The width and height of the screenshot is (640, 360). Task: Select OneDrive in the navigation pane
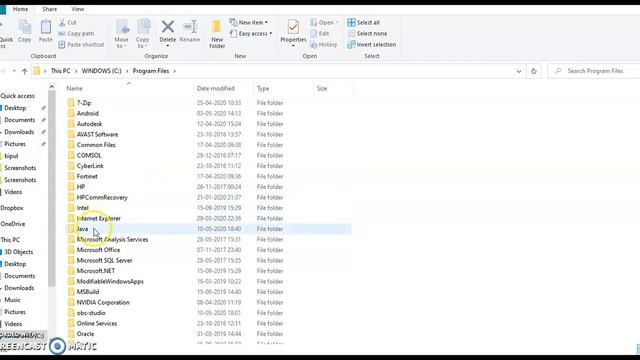click(x=13, y=224)
